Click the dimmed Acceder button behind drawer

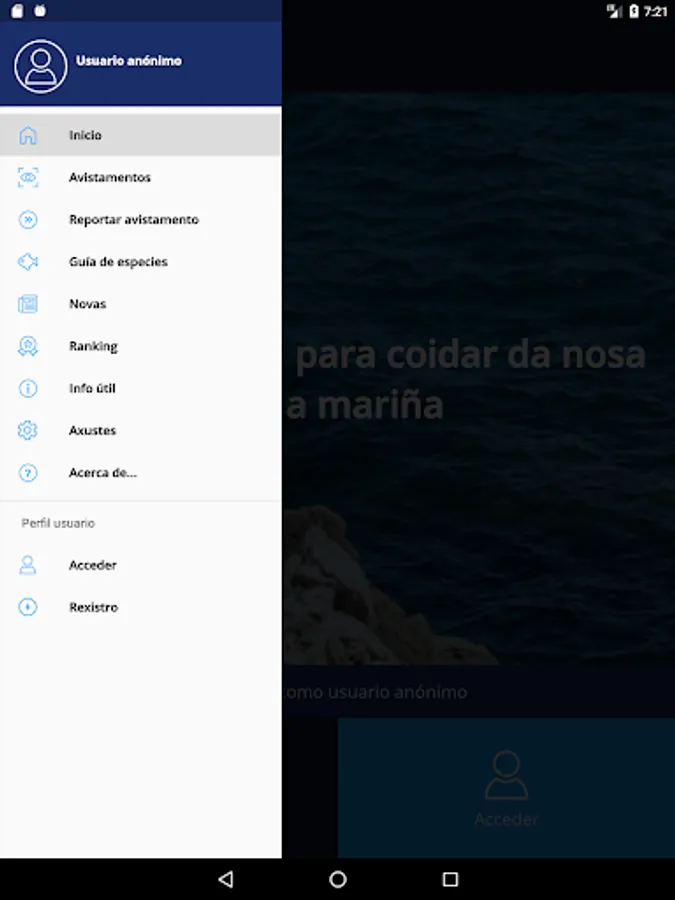click(506, 788)
